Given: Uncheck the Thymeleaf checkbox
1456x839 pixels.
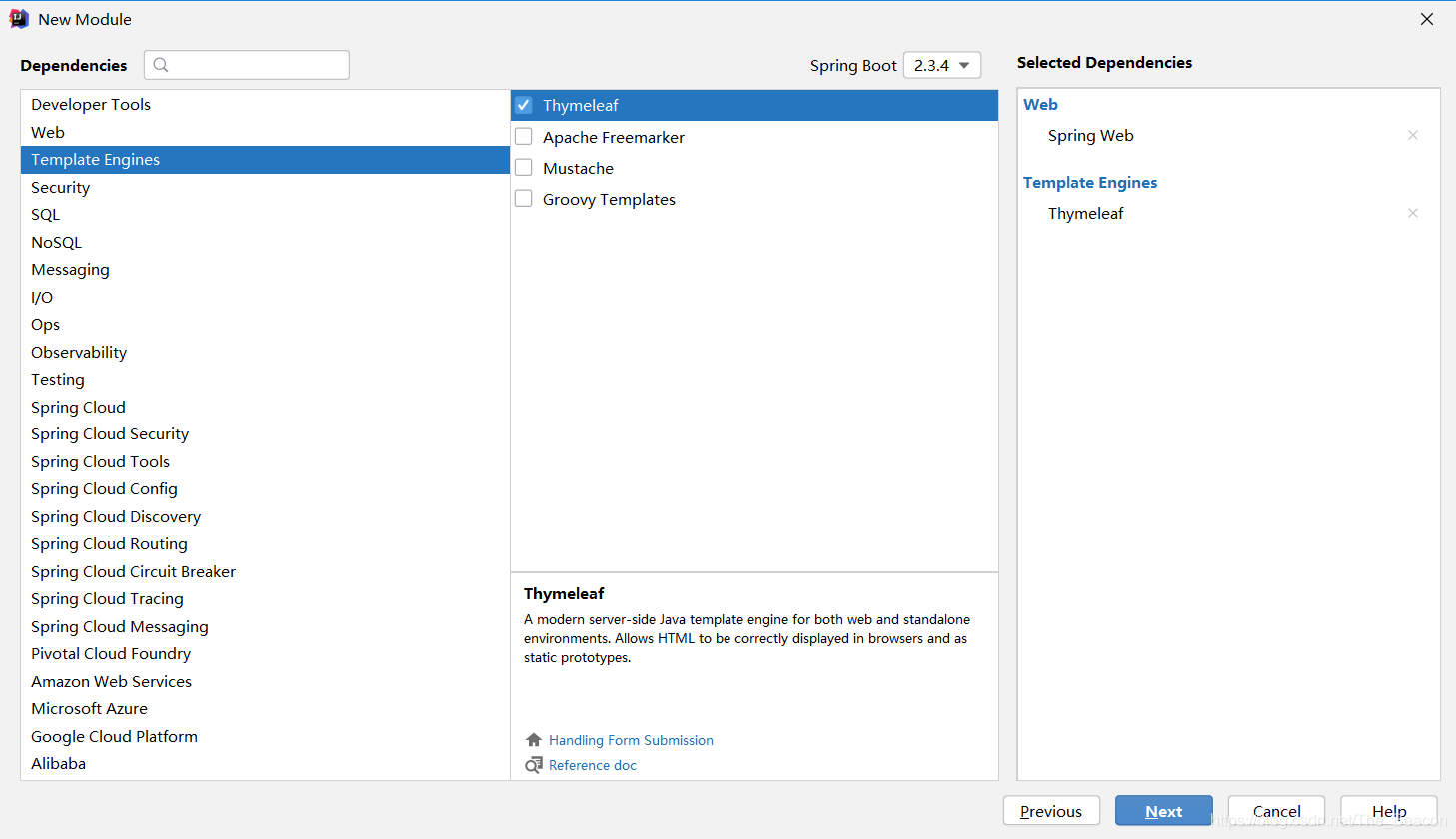Looking at the screenshot, I should [x=524, y=105].
